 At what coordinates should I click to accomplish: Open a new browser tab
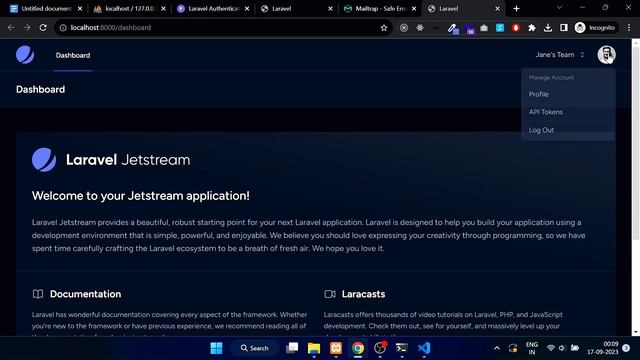(516, 9)
